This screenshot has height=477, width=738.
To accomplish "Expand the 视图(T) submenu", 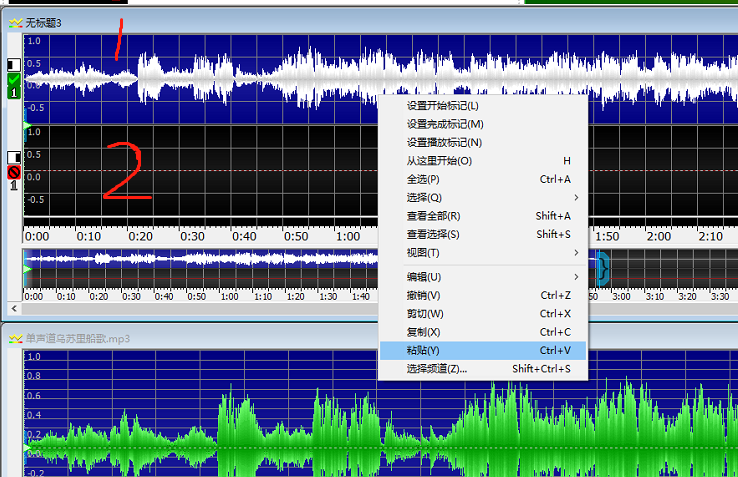I will tap(424, 253).
